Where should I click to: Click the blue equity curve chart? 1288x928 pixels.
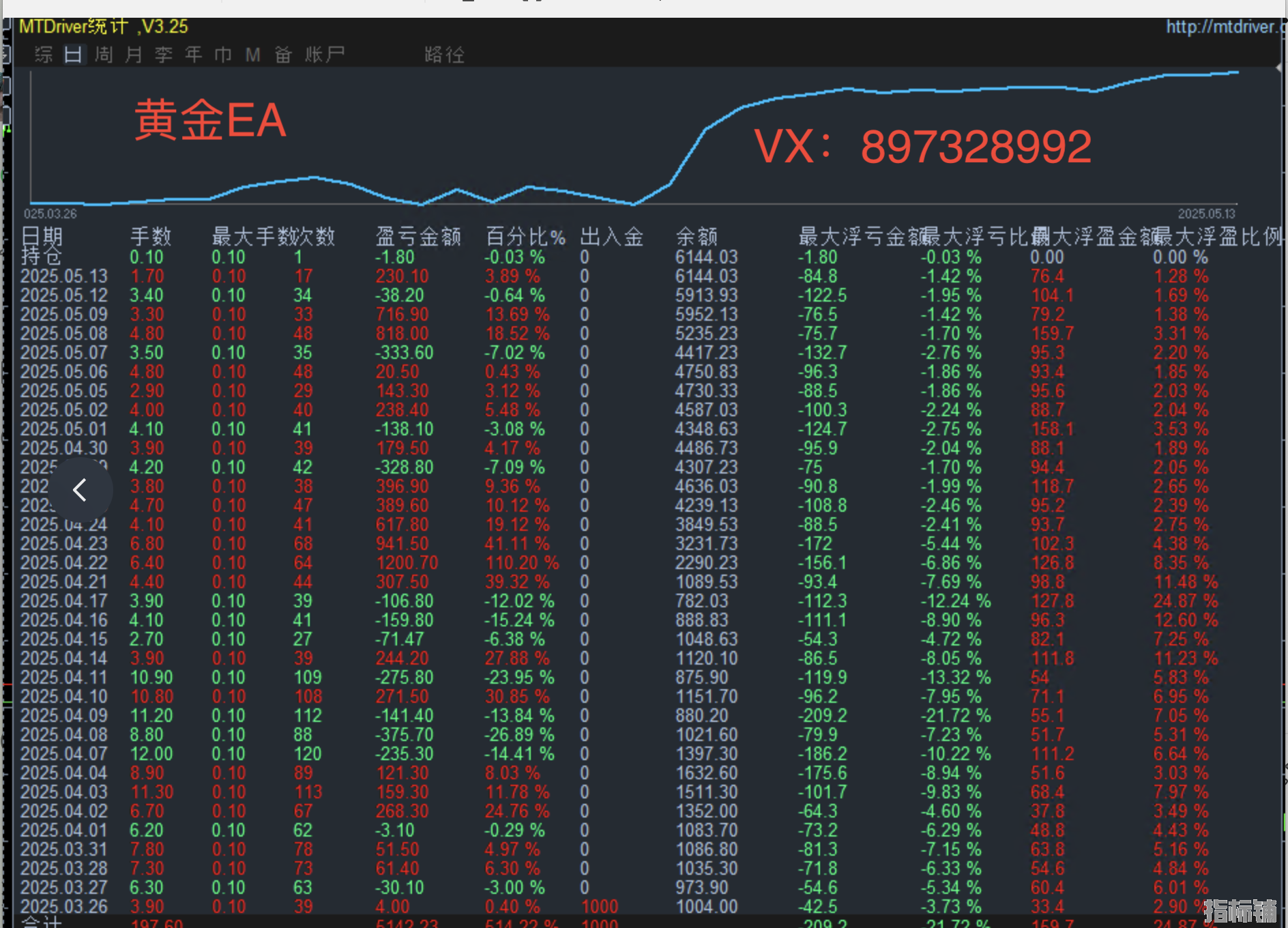[634, 138]
